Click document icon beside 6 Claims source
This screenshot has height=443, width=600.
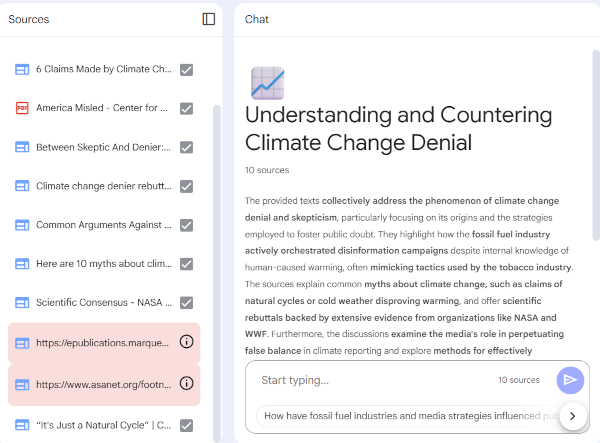(x=22, y=69)
